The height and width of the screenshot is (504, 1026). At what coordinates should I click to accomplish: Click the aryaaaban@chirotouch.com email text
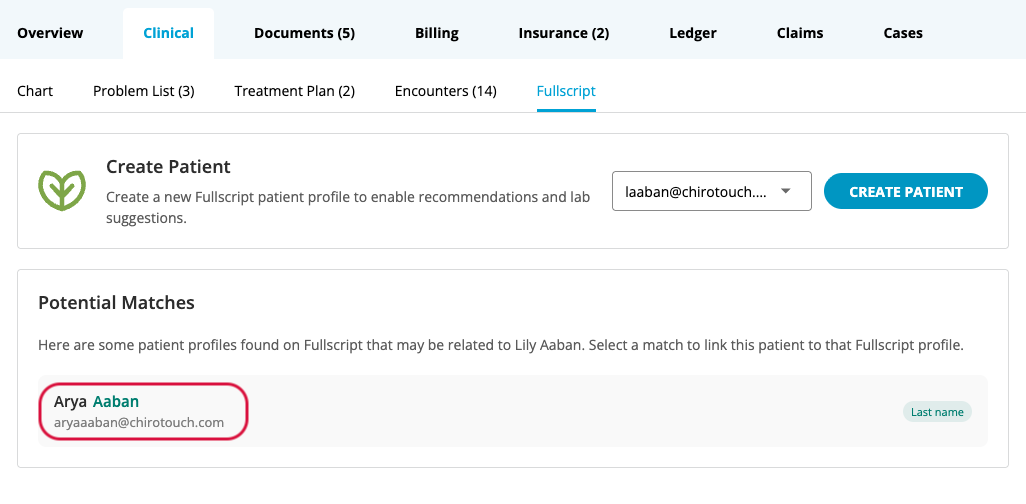139,423
